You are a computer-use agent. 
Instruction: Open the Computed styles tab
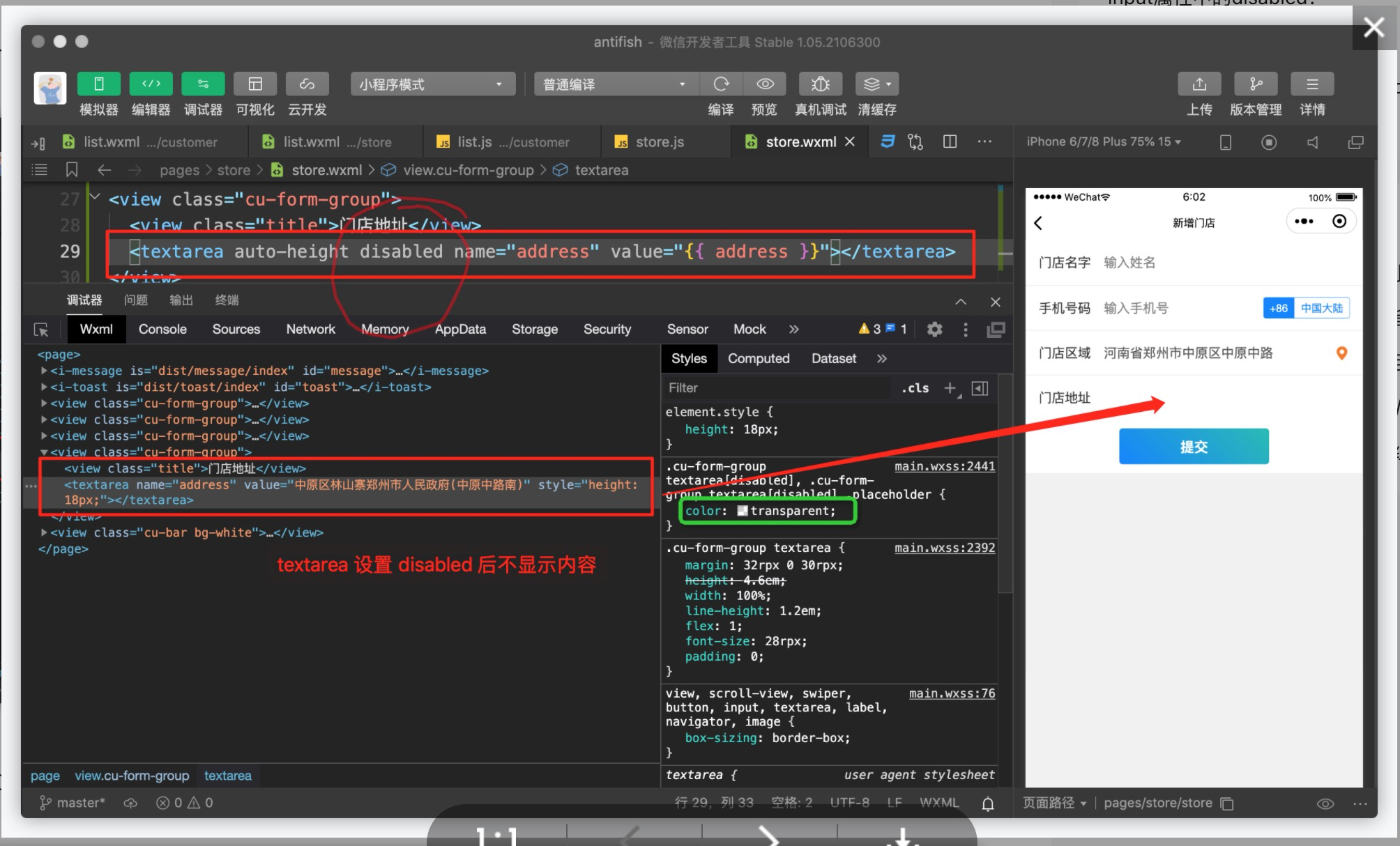pos(759,358)
